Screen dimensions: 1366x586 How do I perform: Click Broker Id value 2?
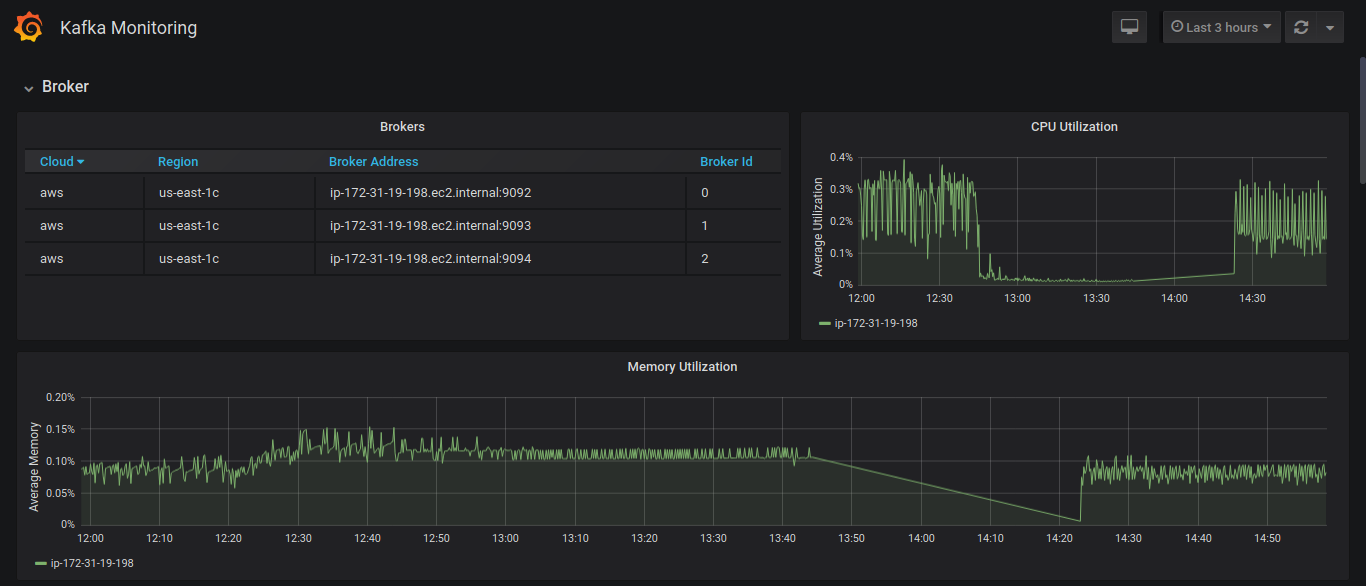705,258
